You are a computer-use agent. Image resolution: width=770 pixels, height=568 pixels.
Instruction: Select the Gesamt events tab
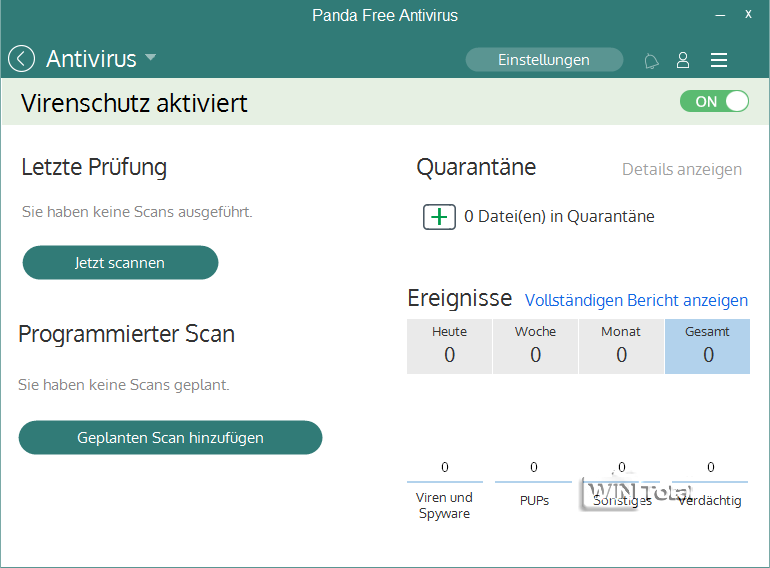[x=707, y=346]
